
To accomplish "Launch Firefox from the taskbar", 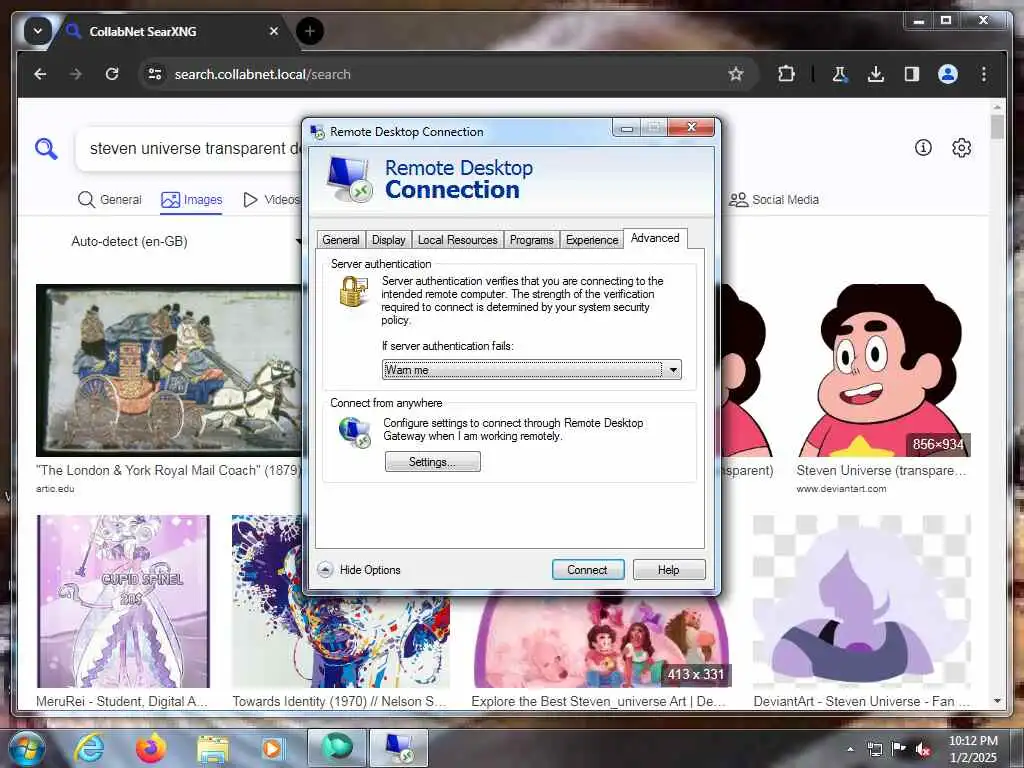I will click(x=151, y=748).
